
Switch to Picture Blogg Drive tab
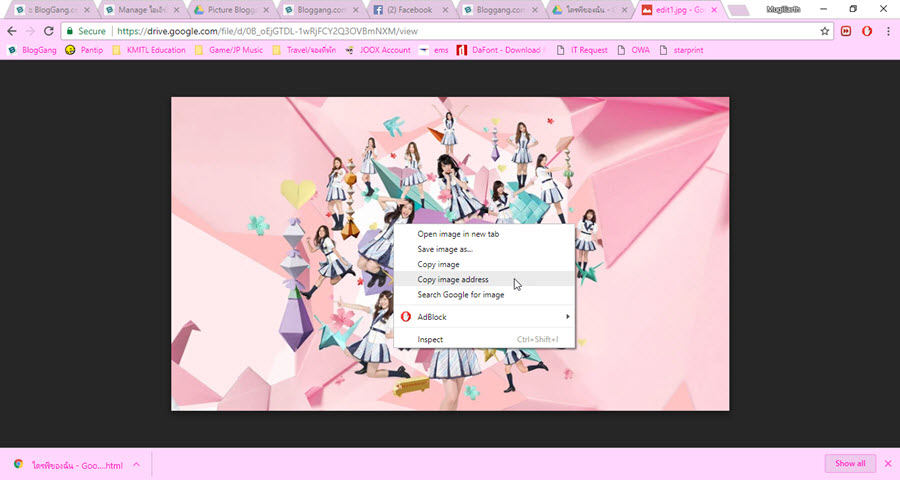pyautogui.click(x=232, y=10)
